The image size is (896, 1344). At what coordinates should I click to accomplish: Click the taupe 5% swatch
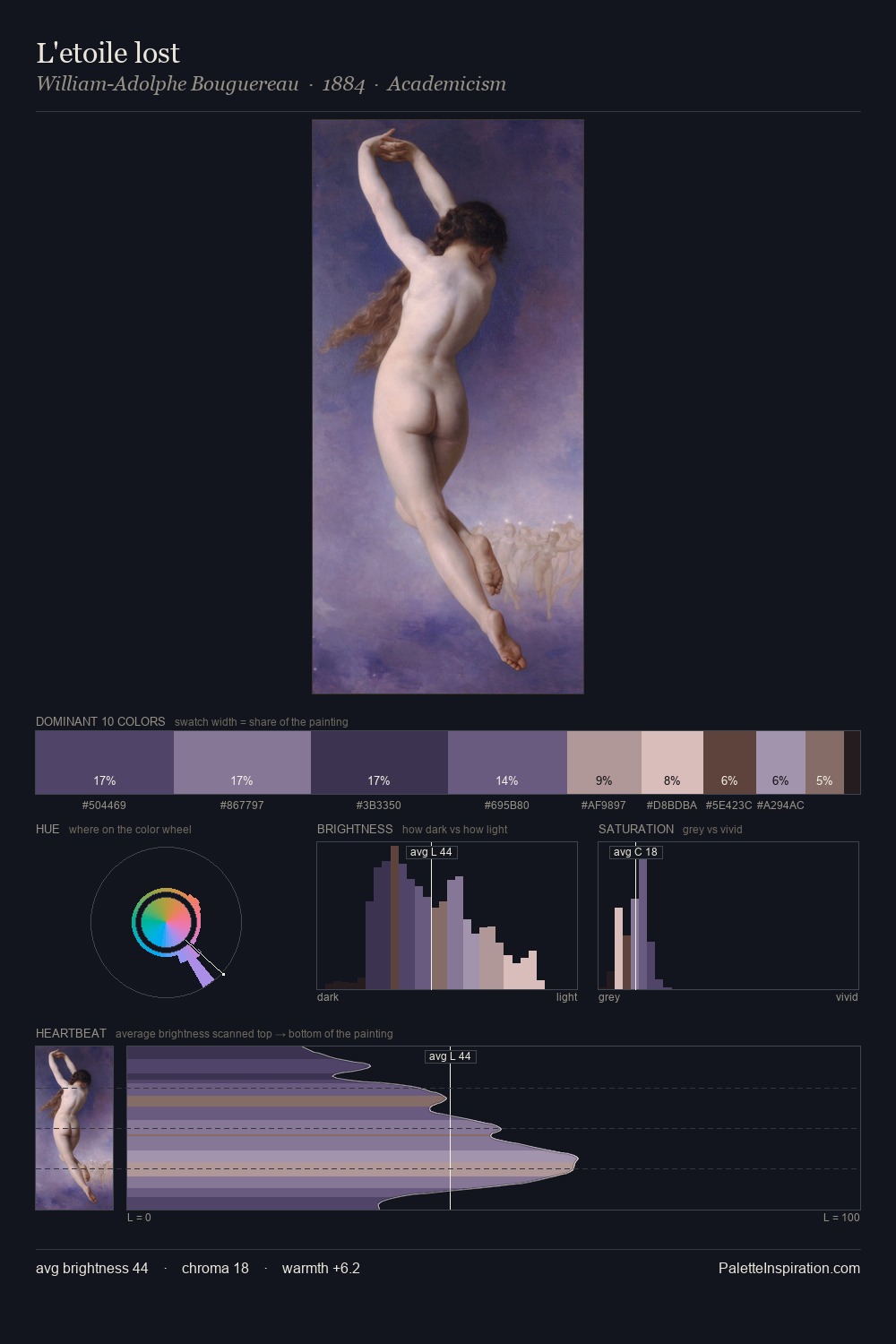(824, 762)
